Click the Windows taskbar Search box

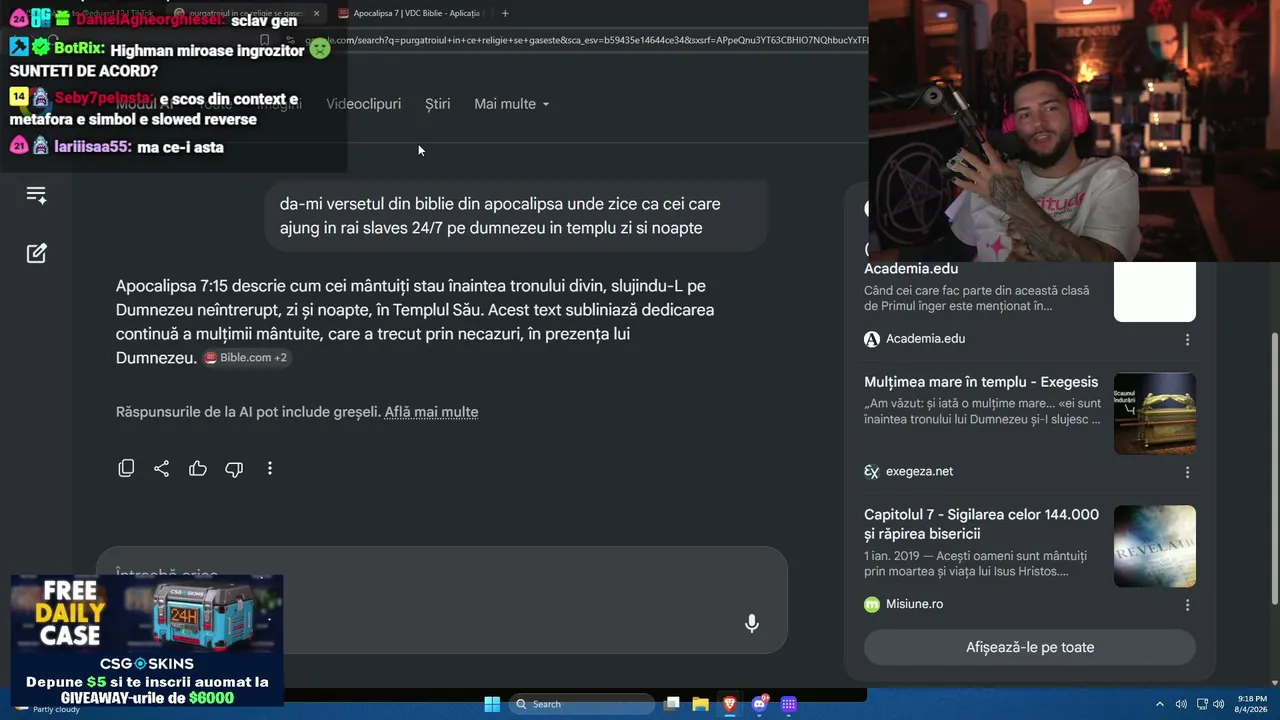582,704
